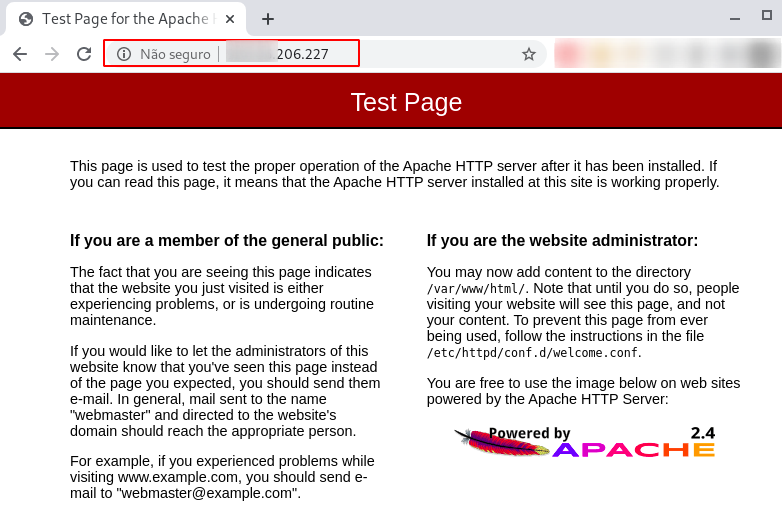The height and width of the screenshot is (513, 782).
Task: Click the Powered by Apache 2.4 image
Action: click(x=584, y=441)
